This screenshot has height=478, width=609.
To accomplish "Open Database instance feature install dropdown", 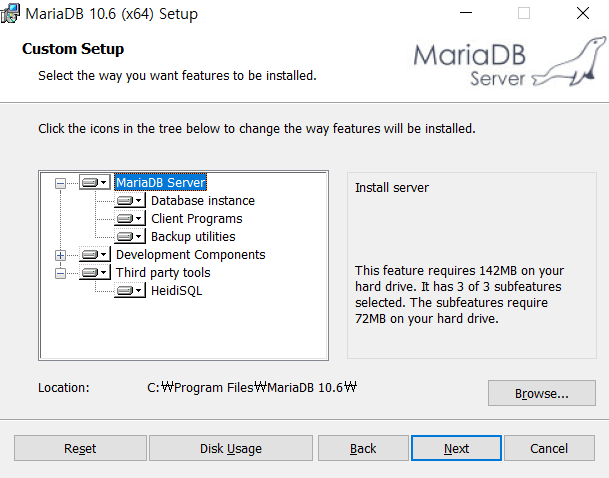I will [x=130, y=200].
